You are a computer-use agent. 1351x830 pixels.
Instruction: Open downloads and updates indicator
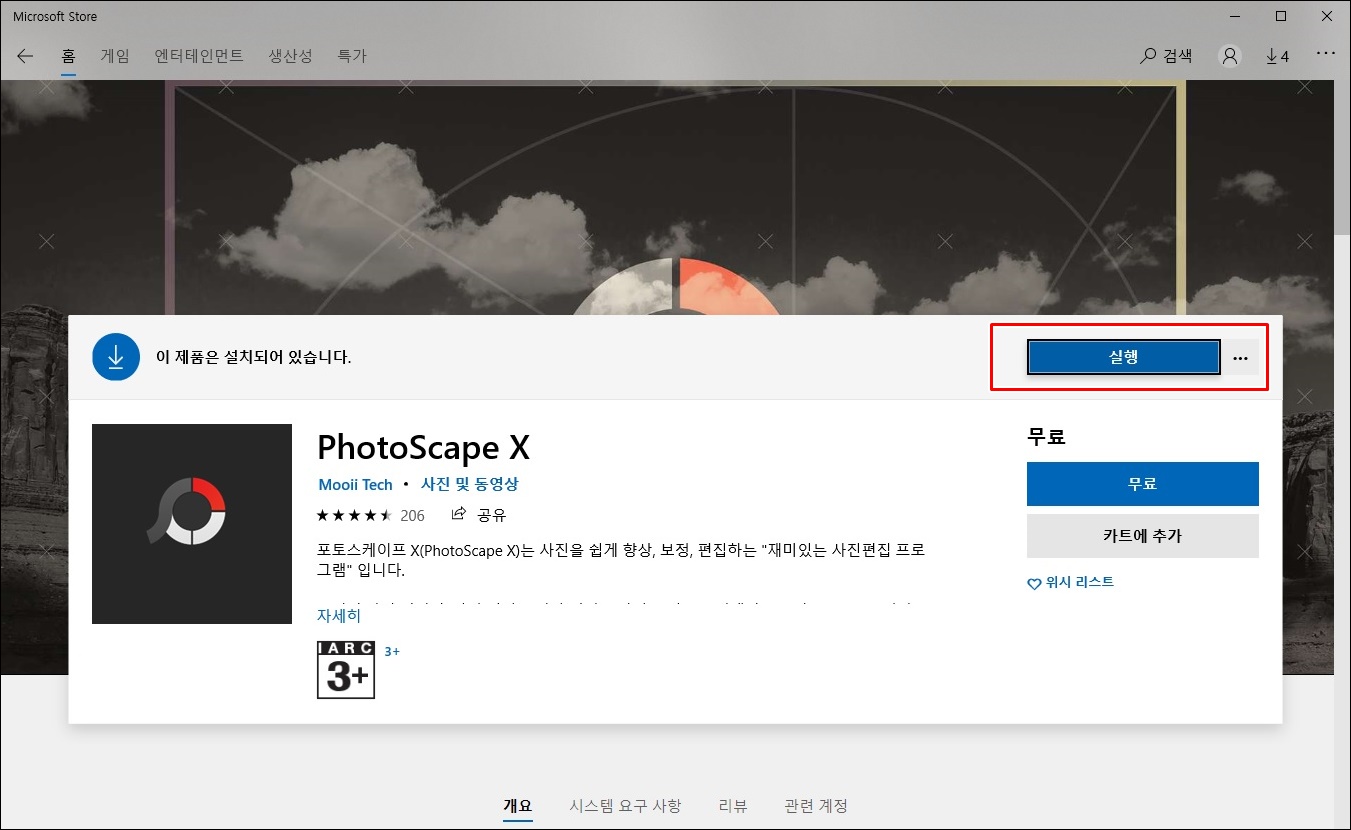[1277, 56]
